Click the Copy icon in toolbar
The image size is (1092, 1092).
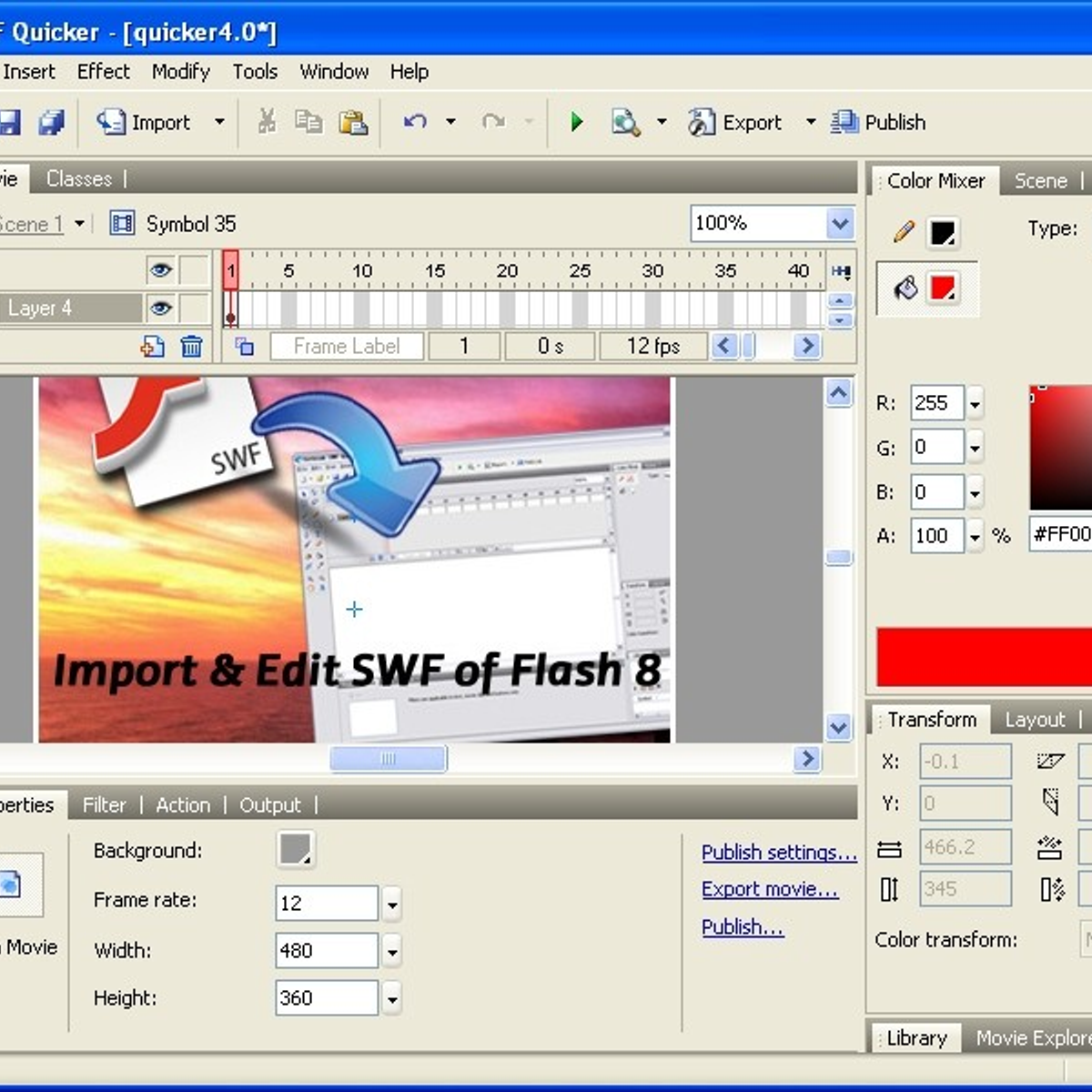pyautogui.click(x=309, y=122)
